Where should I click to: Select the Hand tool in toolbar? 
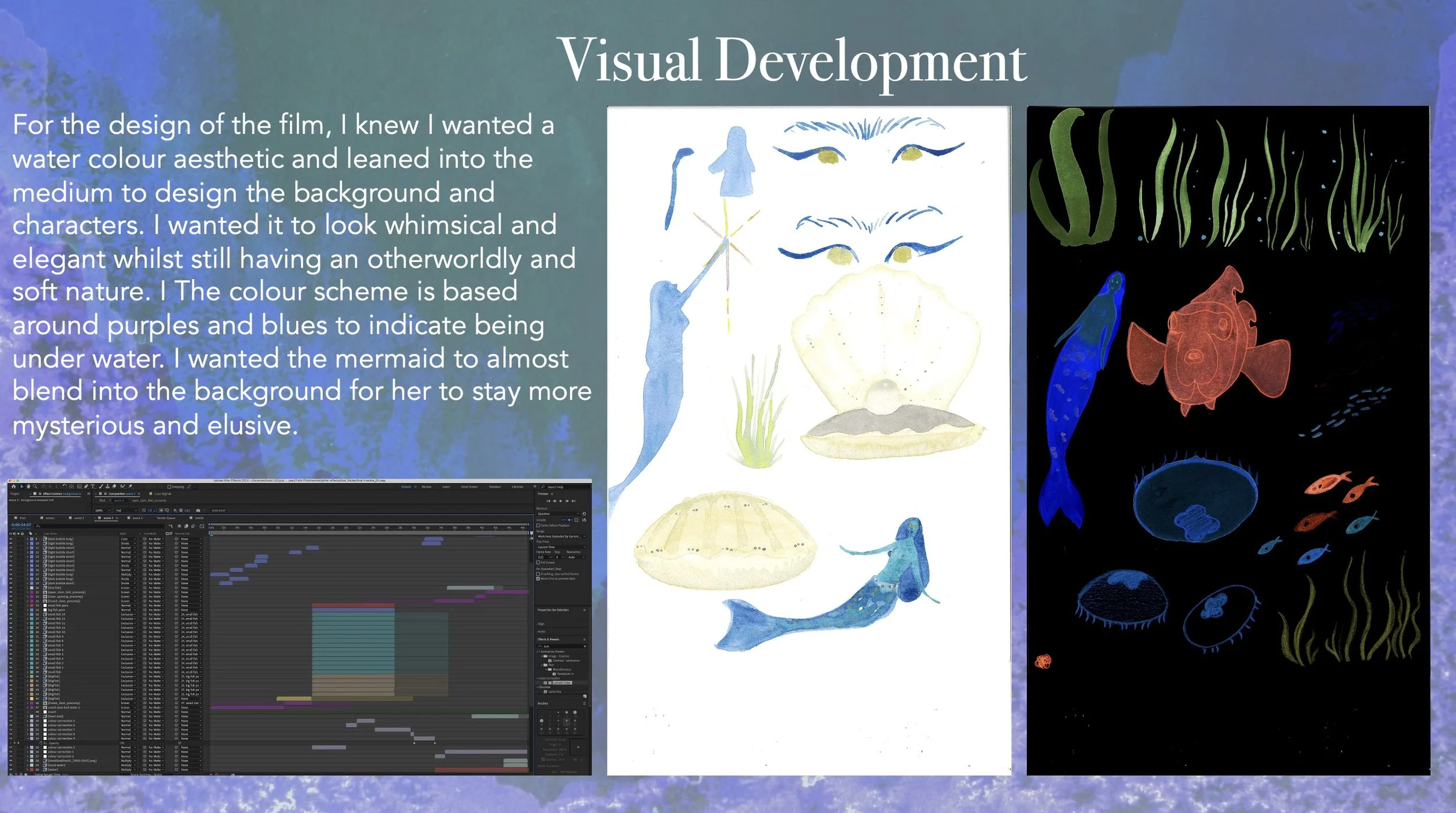pyautogui.click(x=29, y=486)
